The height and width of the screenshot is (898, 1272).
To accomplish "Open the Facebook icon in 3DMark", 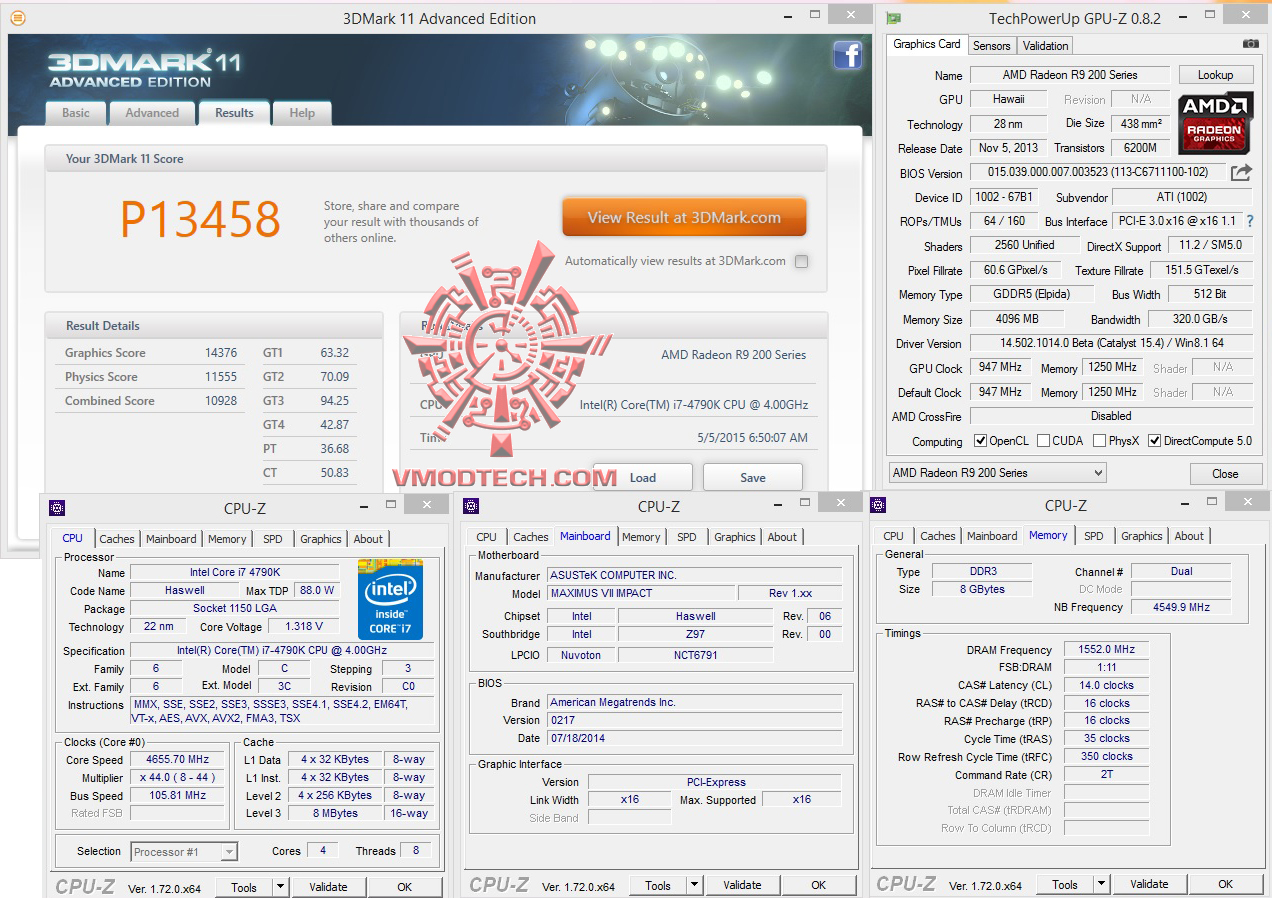I will point(847,55).
